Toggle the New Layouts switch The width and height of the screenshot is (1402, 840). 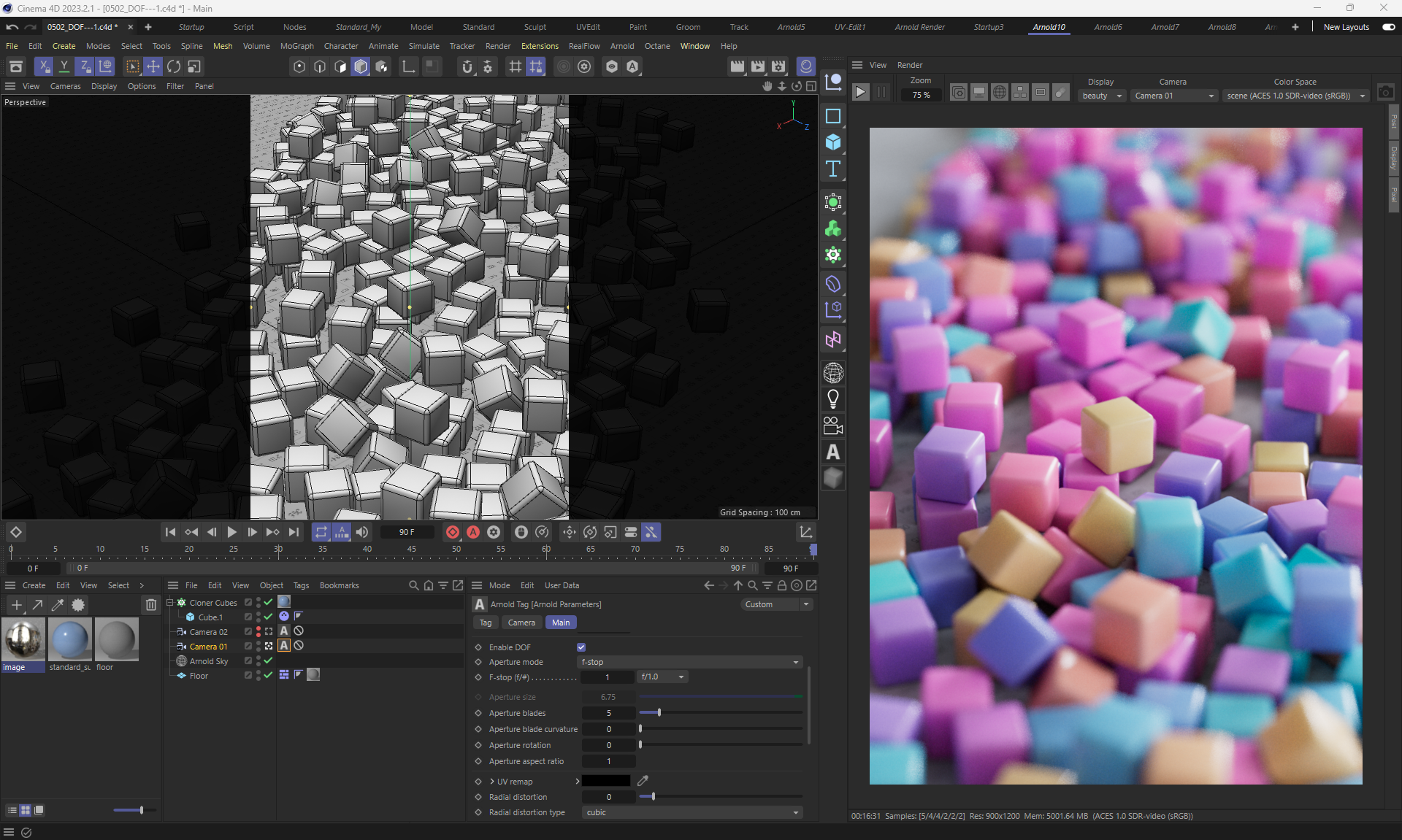pyautogui.click(x=1388, y=27)
